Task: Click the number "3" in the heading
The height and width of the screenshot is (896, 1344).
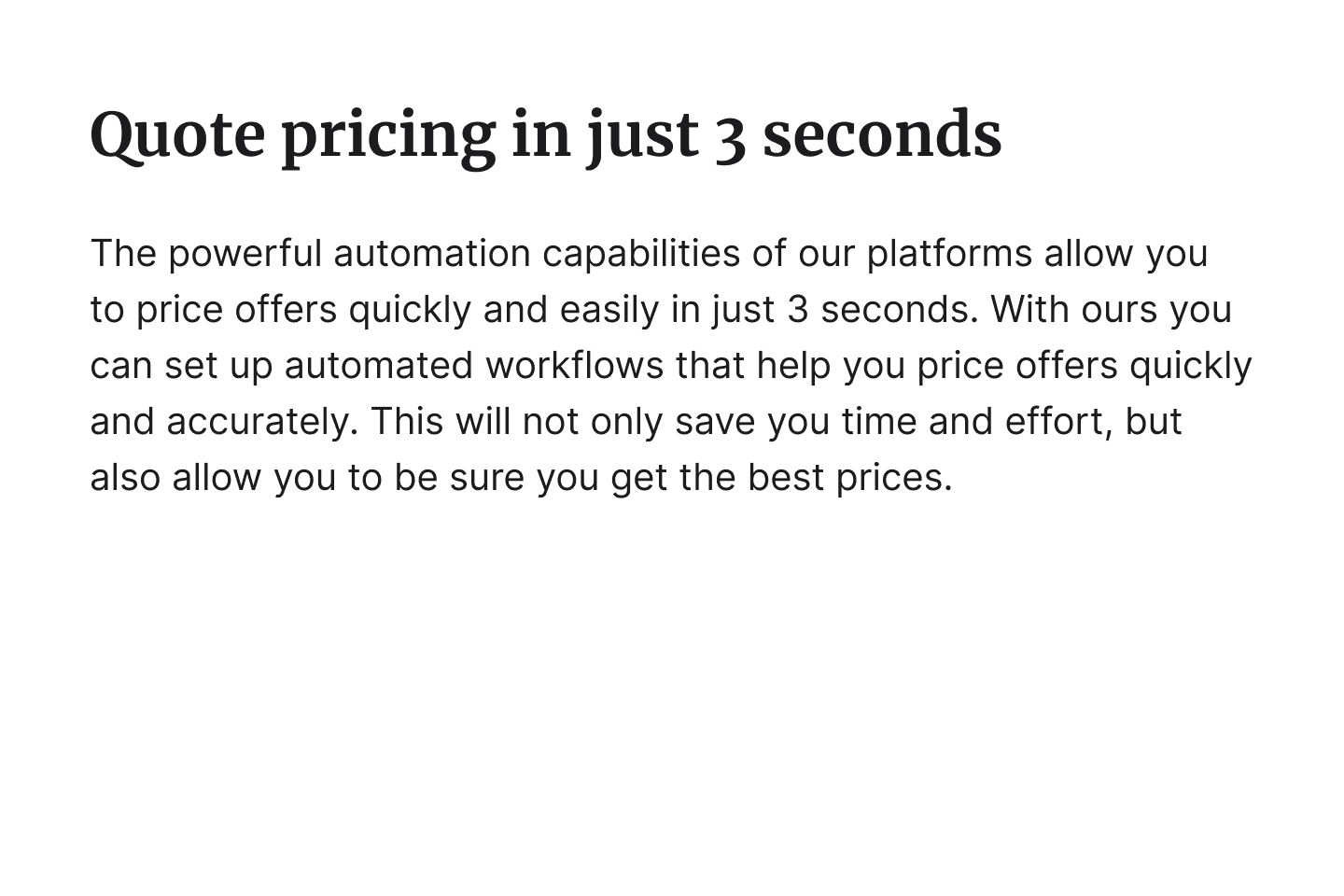Action: pyautogui.click(x=731, y=135)
